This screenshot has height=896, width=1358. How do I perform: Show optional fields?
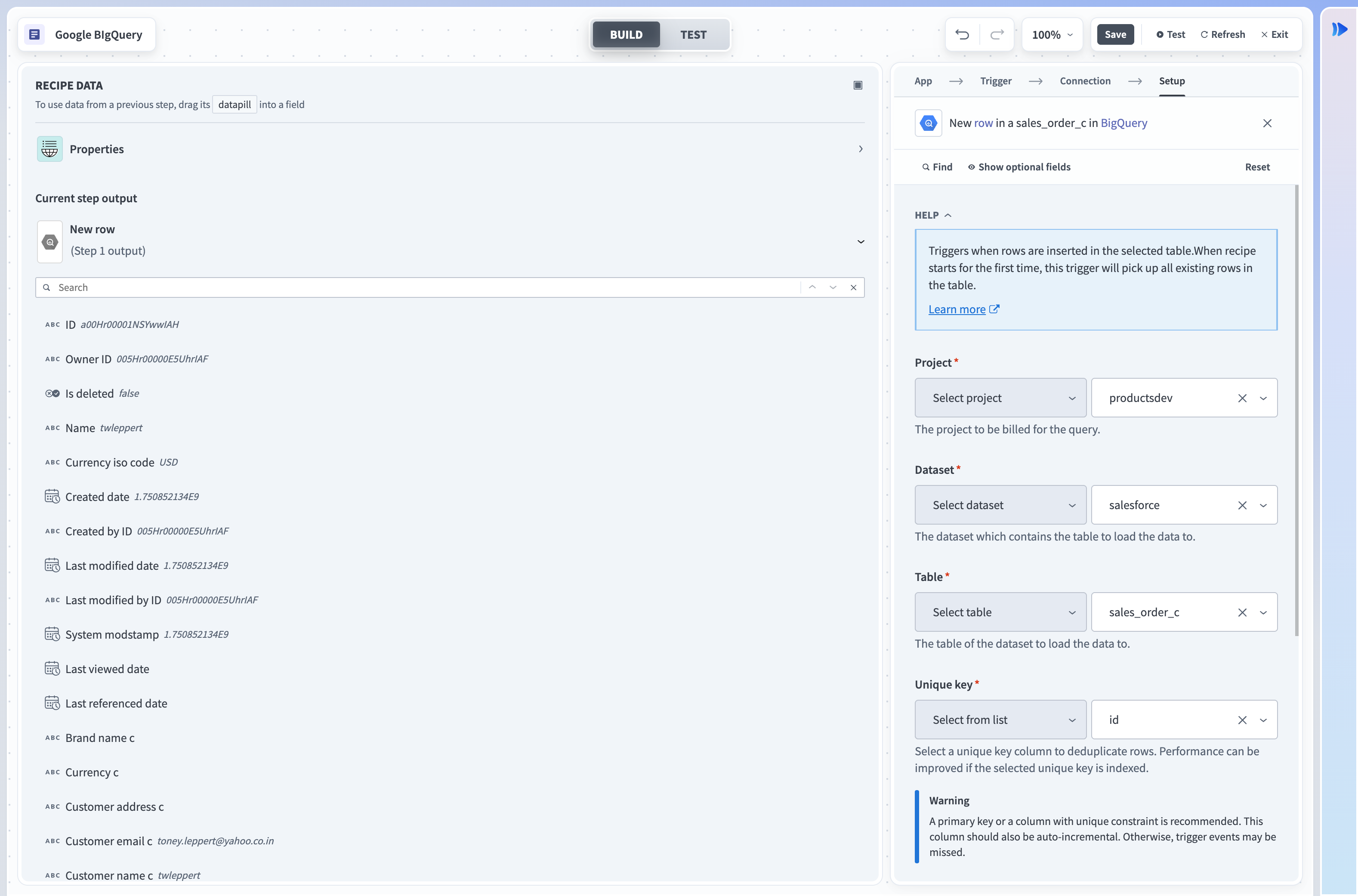[1019, 167]
